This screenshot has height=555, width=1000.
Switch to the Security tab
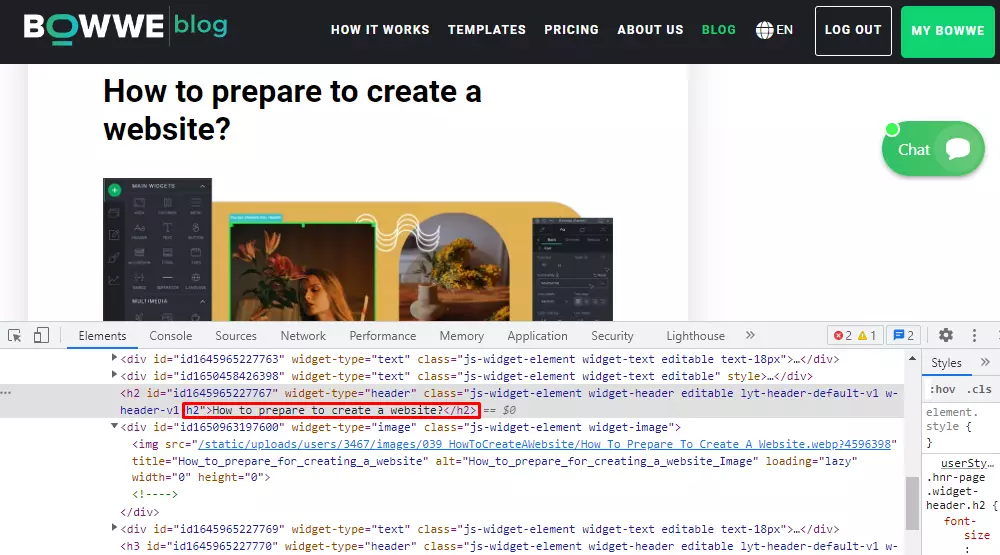pyautogui.click(x=612, y=336)
